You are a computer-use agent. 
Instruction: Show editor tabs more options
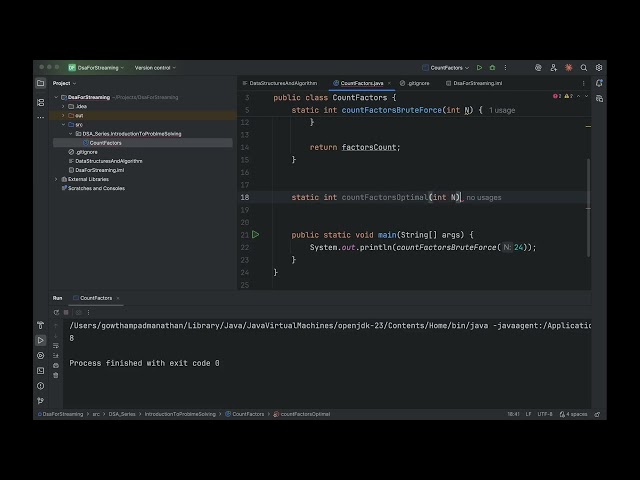pyautogui.click(x=583, y=83)
